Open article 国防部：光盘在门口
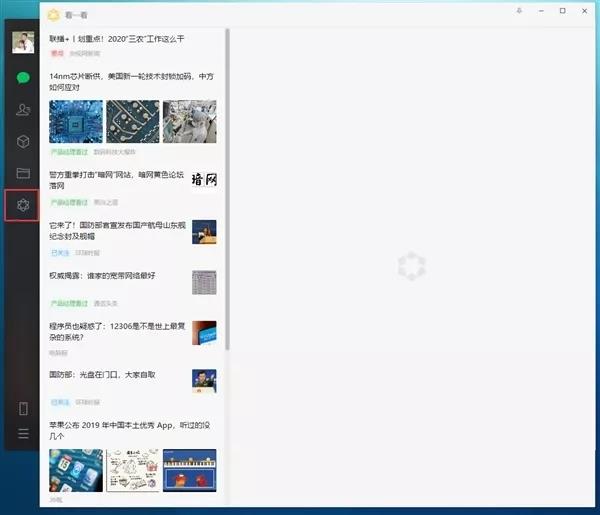Viewport: 600px width, 515px height. 102,374
